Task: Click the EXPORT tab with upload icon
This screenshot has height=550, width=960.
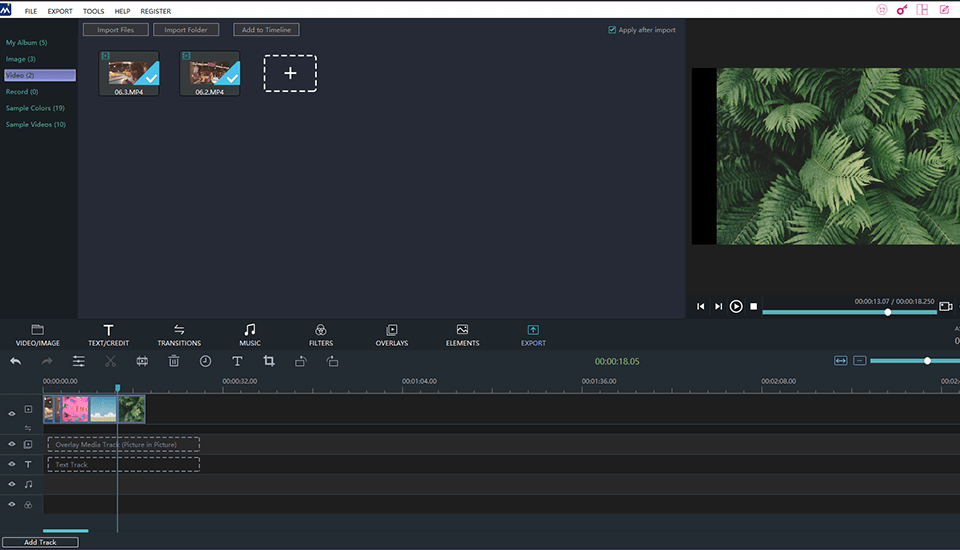Action: tap(533, 336)
